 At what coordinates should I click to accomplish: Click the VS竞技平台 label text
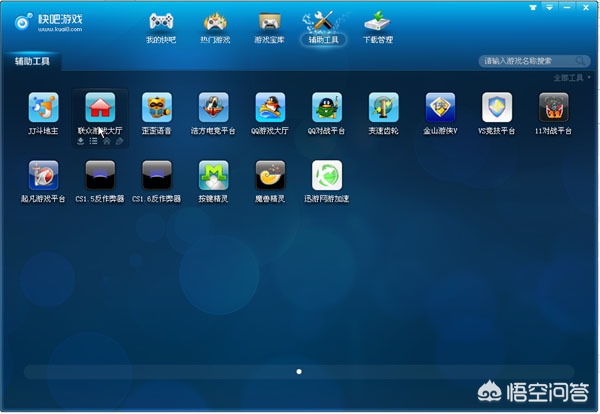coord(497,131)
